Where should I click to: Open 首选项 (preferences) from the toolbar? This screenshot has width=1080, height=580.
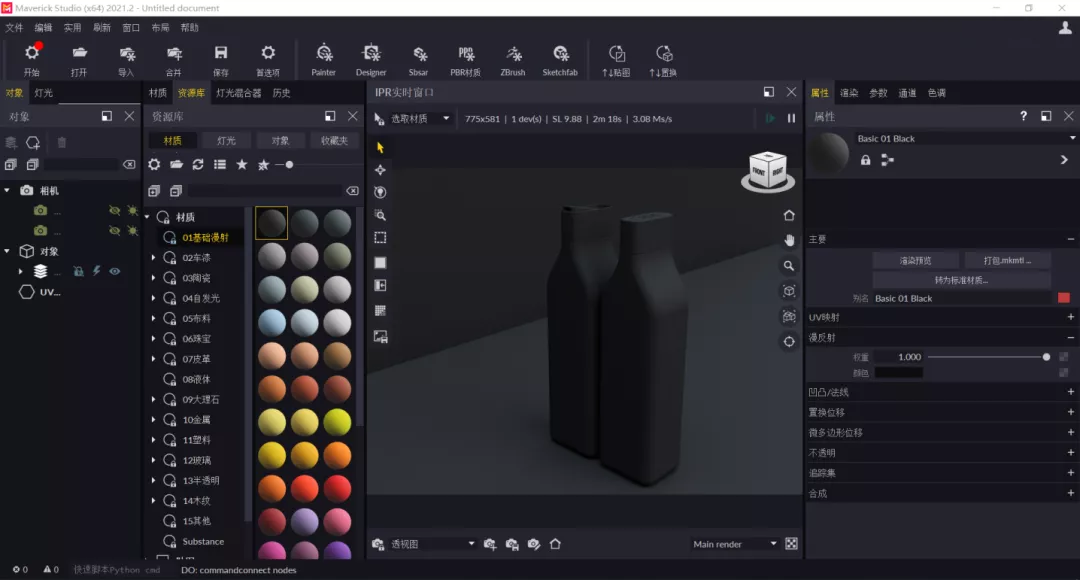[268, 60]
